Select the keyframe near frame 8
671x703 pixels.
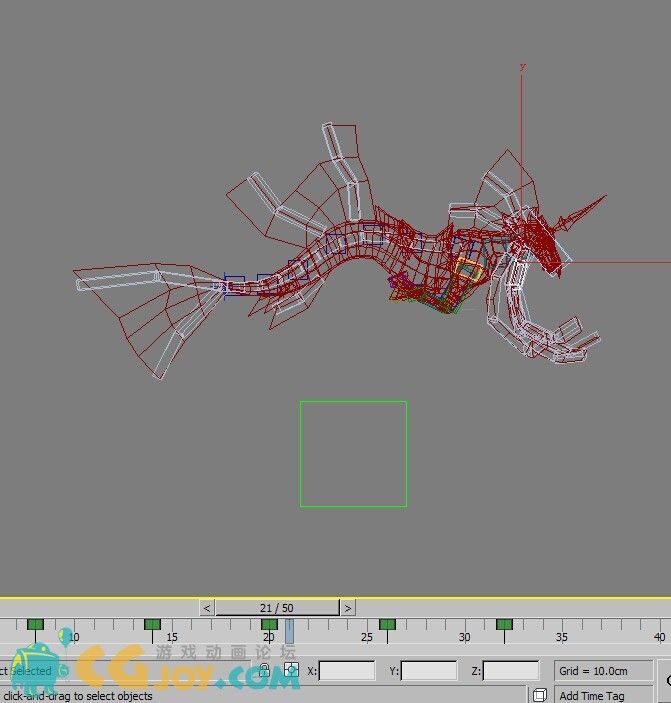pyautogui.click(x=35, y=625)
